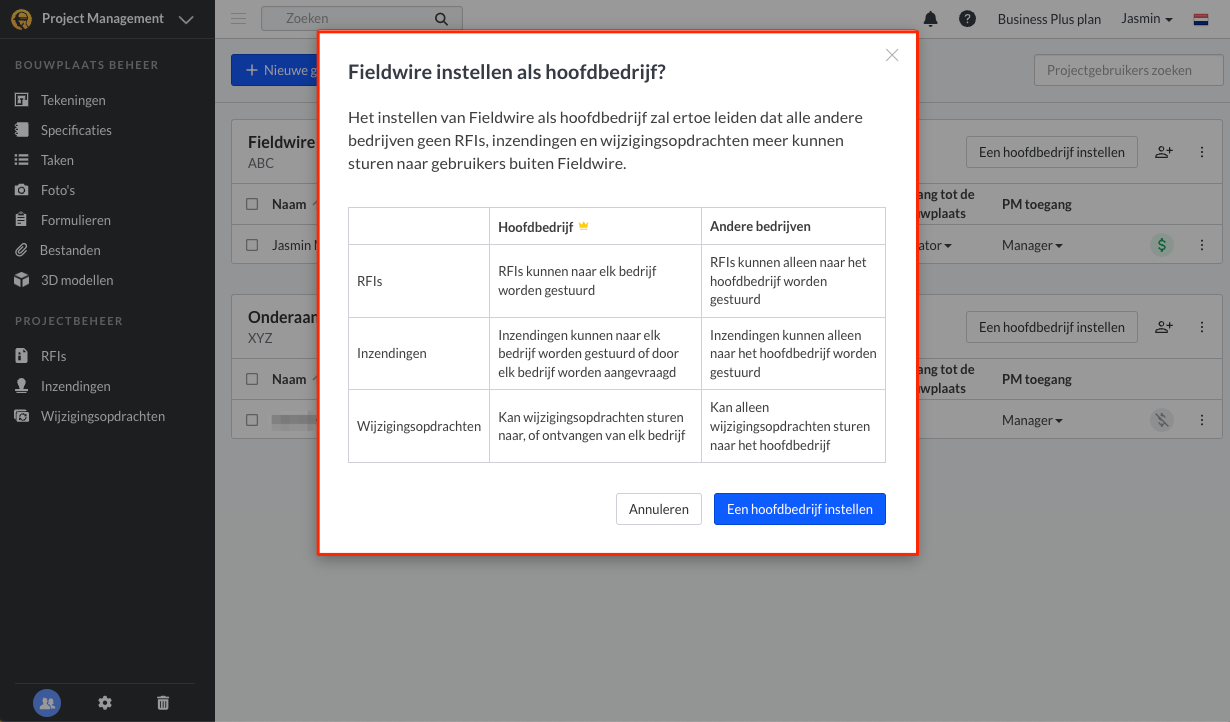Click the Wijzigingsopdrachten sidebar icon

point(21,416)
